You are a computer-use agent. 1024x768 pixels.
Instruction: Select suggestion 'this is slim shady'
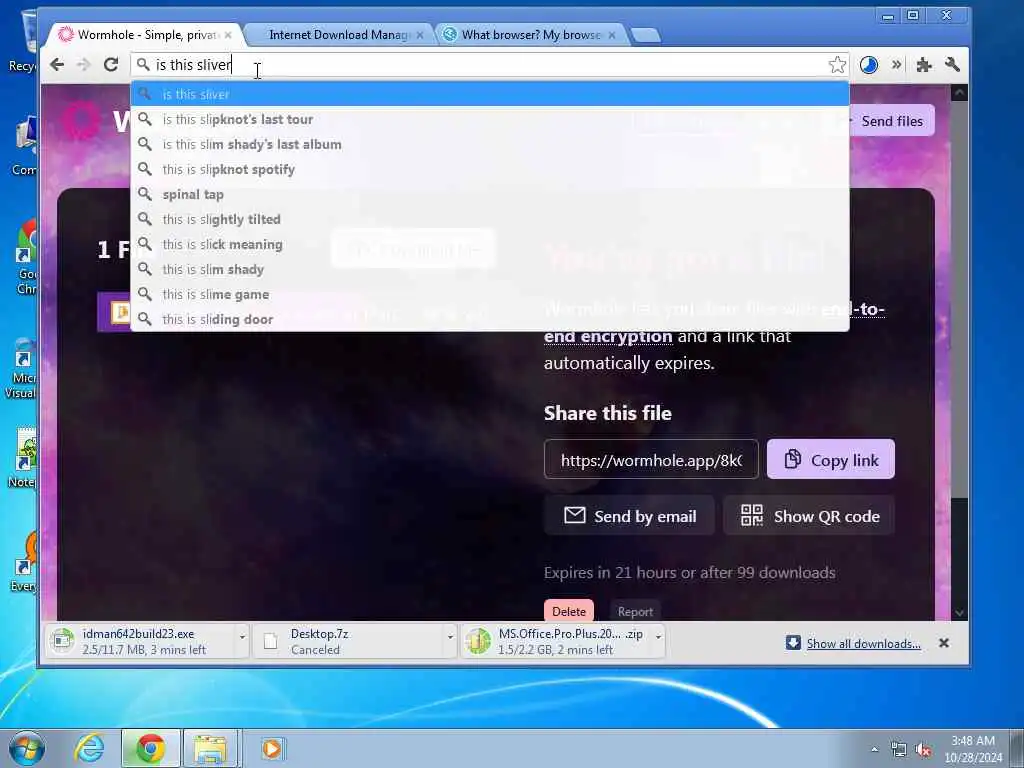pos(490,269)
